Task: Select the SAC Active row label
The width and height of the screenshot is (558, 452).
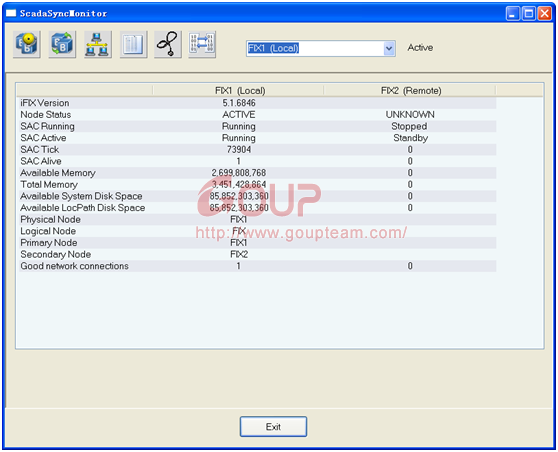Action: [43, 138]
